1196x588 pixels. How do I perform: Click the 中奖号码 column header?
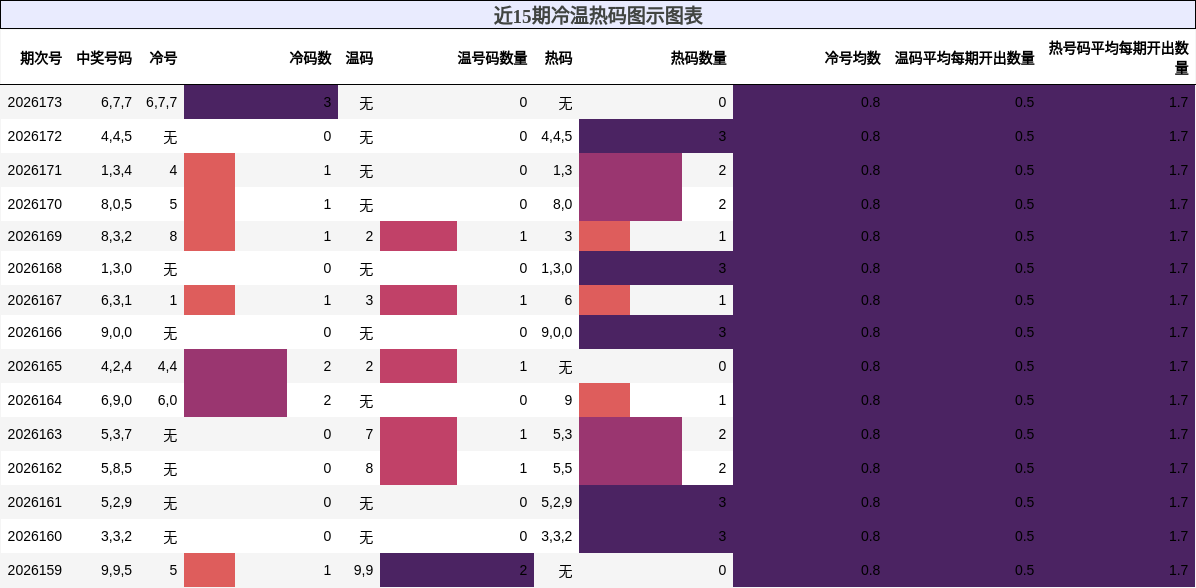(104, 58)
